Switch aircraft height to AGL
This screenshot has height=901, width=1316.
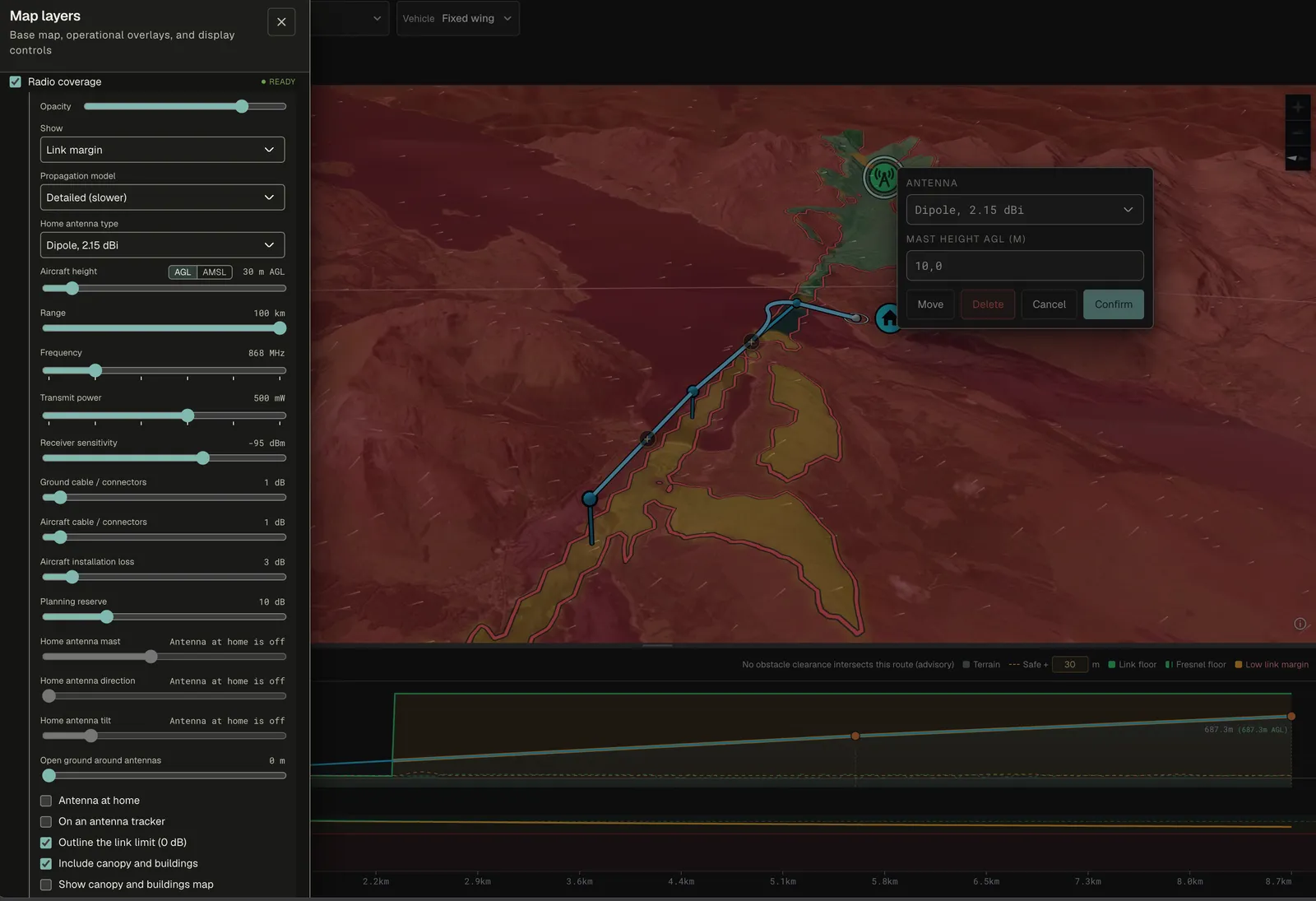pyautogui.click(x=183, y=272)
